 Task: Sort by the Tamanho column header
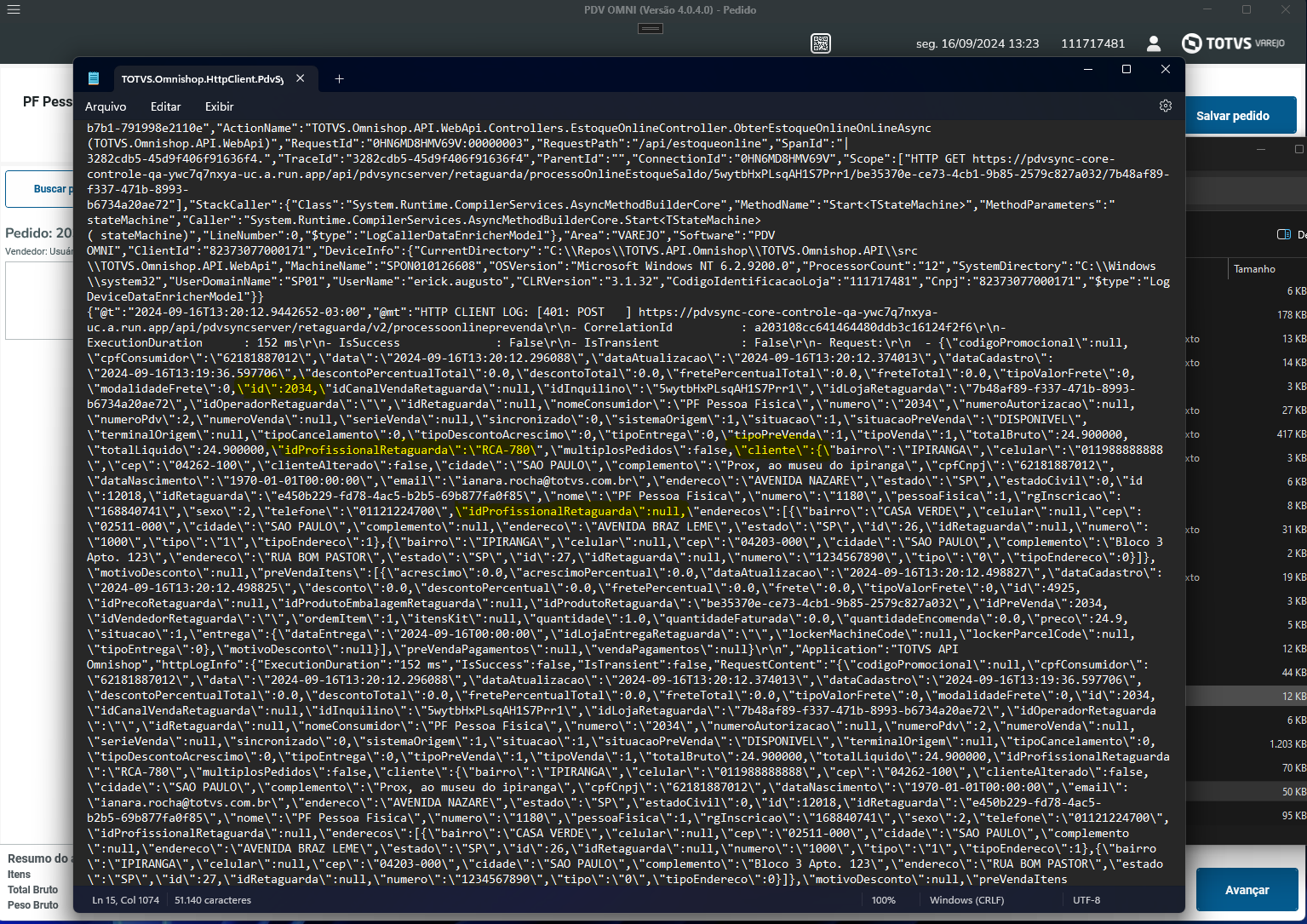[x=1254, y=269]
